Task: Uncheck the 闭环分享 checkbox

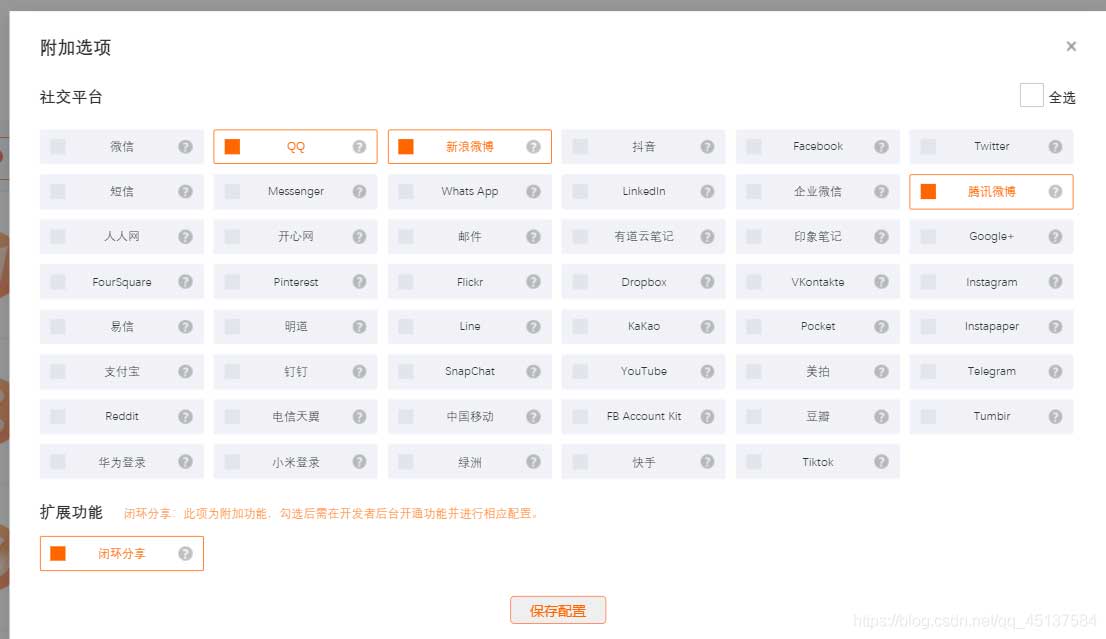Action: click(58, 554)
